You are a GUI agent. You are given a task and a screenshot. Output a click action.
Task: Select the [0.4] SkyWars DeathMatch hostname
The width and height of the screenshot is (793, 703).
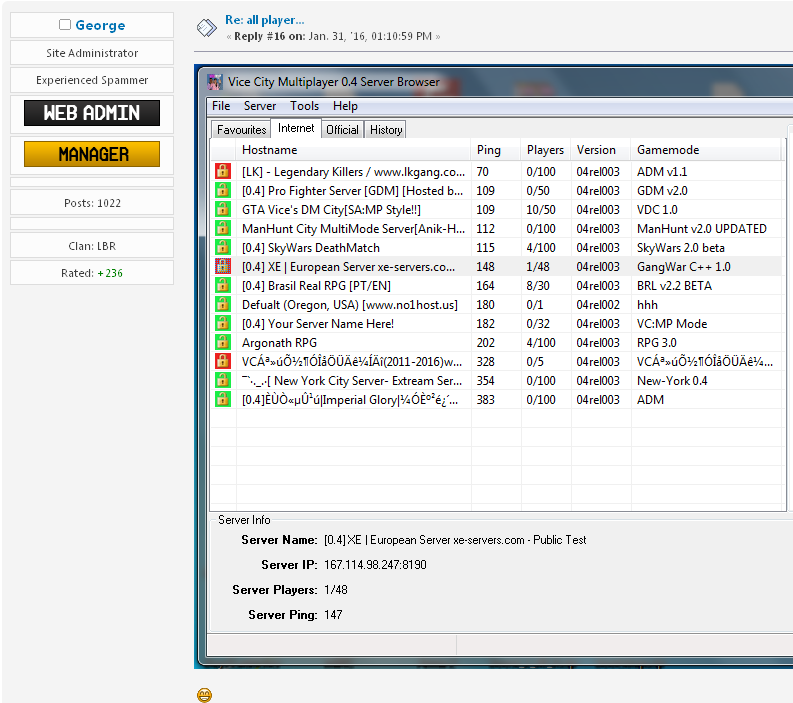point(311,248)
